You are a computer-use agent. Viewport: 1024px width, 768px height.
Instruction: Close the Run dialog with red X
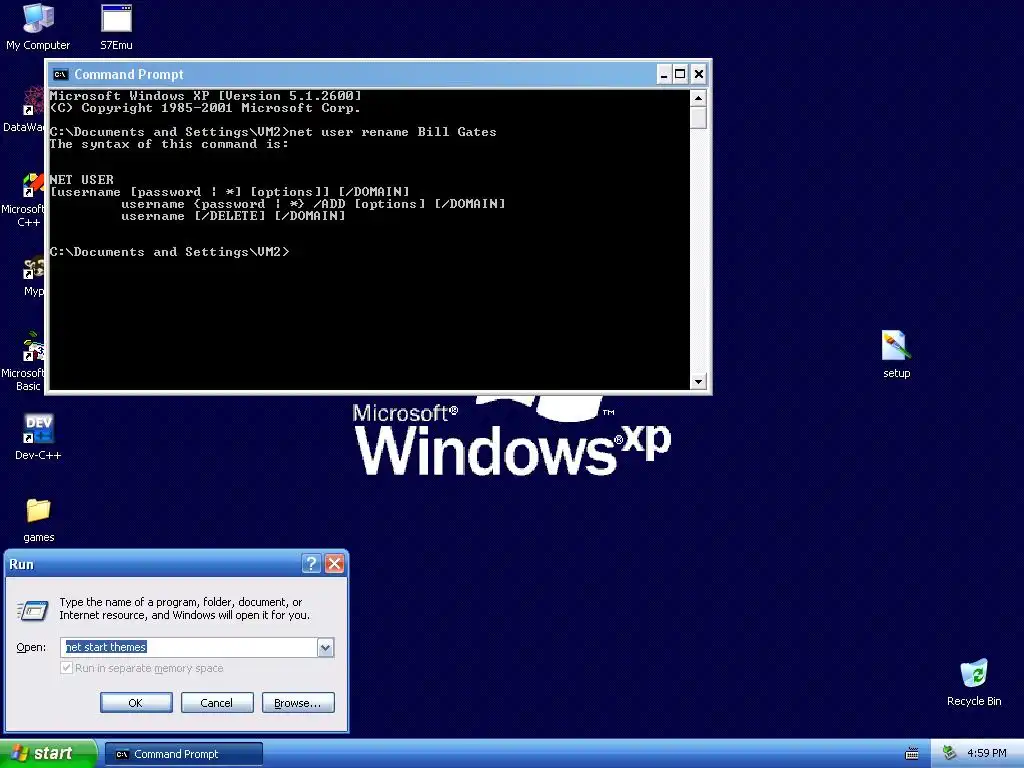[334, 564]
